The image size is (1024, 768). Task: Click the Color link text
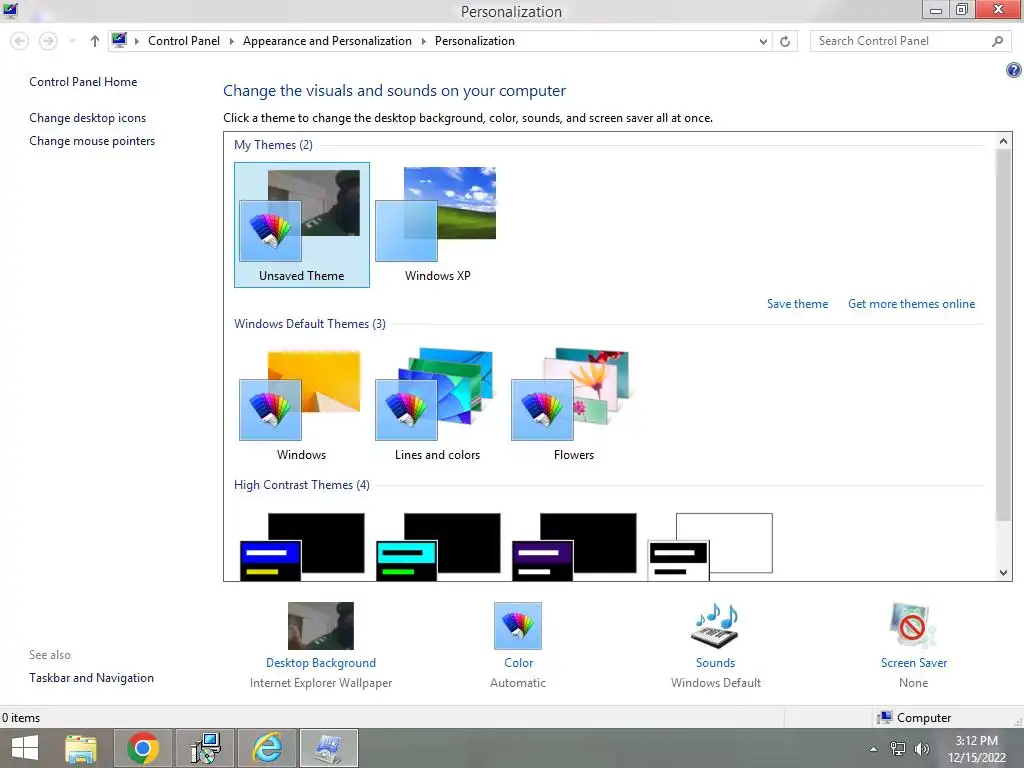coord(519,663)
